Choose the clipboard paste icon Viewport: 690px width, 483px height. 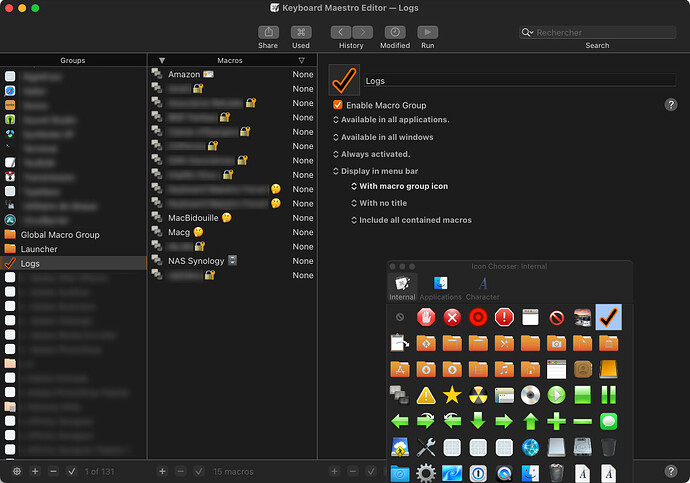click(400, 343)
